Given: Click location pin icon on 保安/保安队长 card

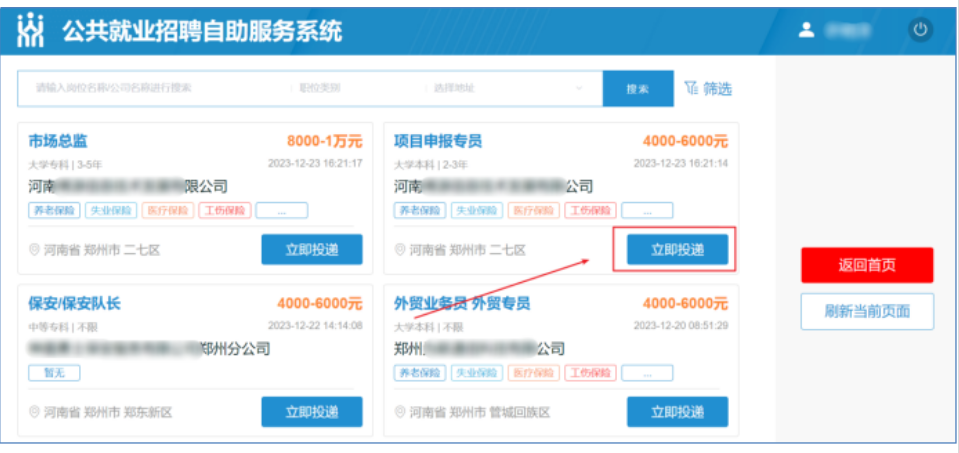Looking at the screenshot, I should pos(34,412).
